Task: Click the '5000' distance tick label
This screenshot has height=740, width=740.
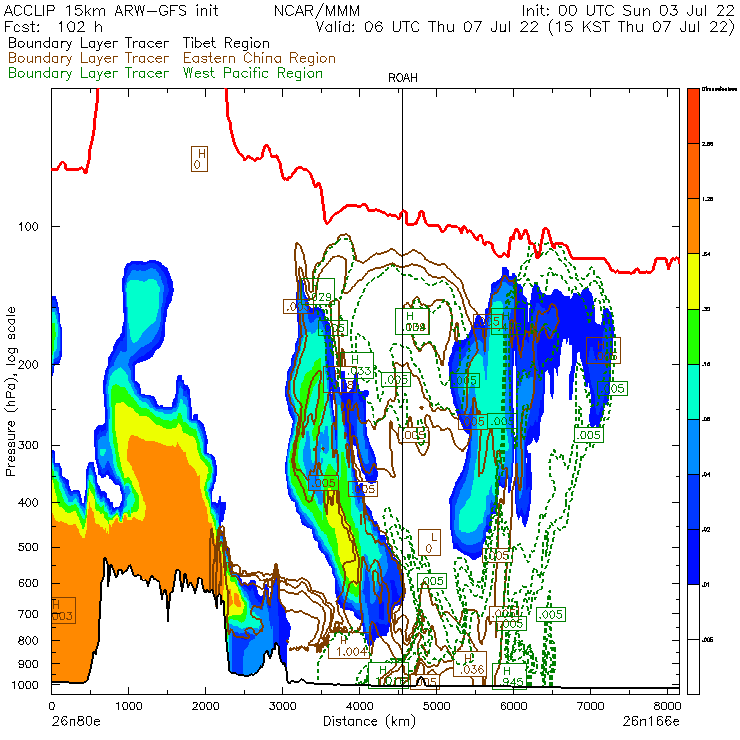Action: click(436, 706)
